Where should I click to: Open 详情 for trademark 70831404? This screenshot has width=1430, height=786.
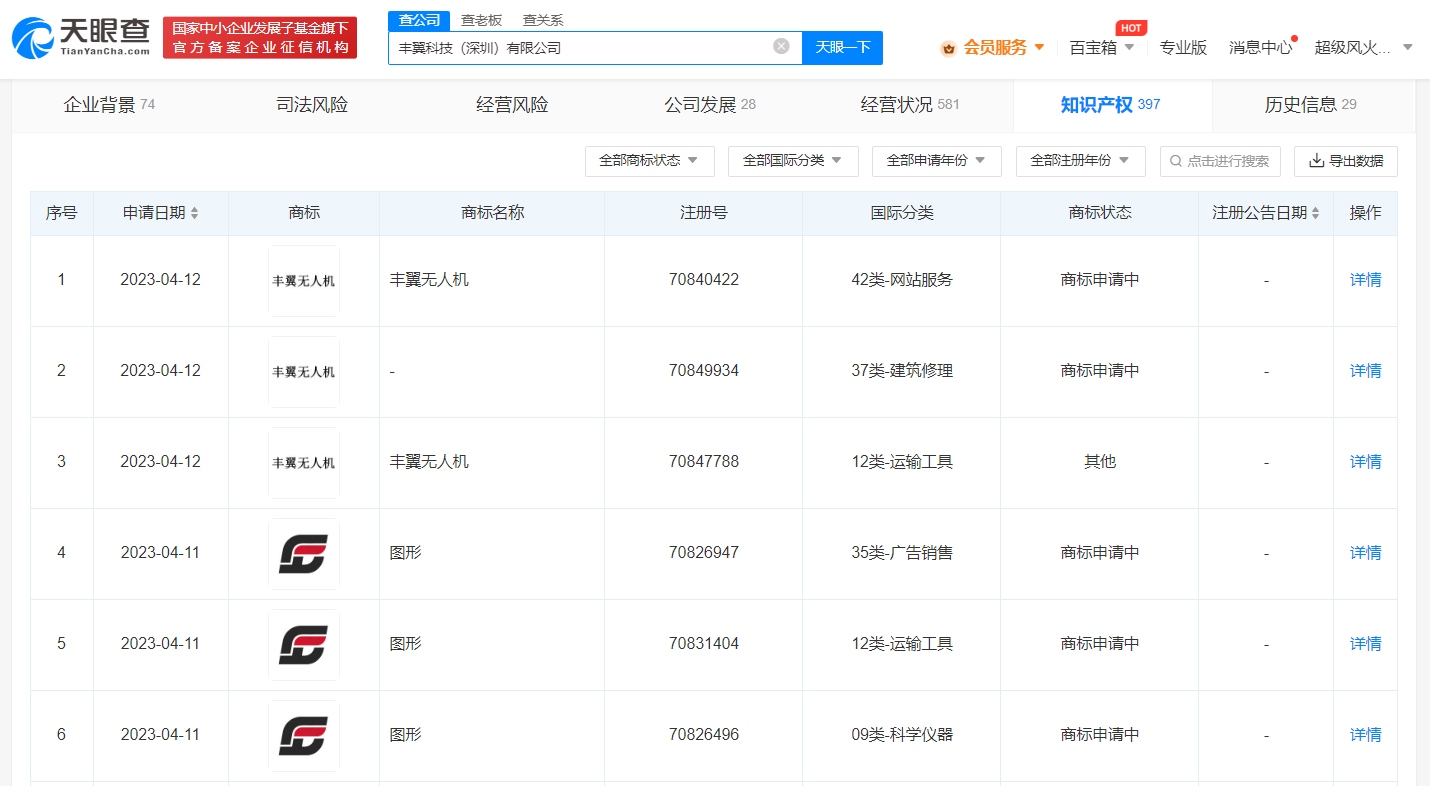tap(1365, 645)
